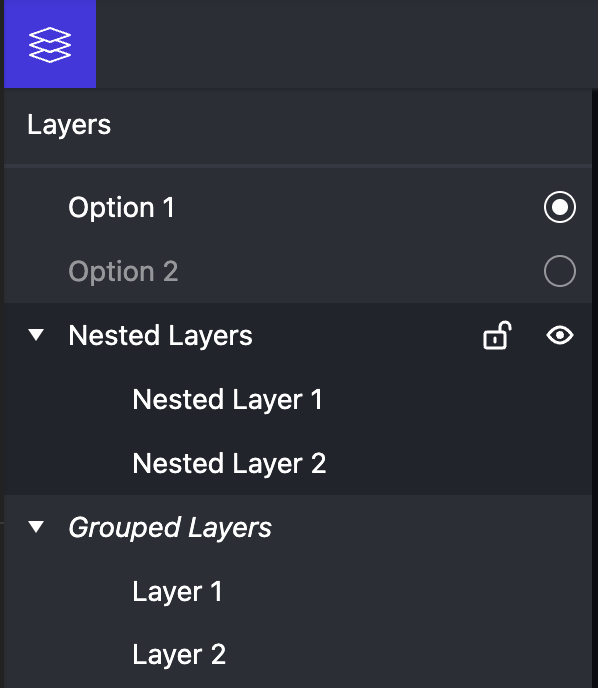Click the dimmed Option 2 label
The height and width of the screenshot is (688, 598).
(x=123, y=271)
